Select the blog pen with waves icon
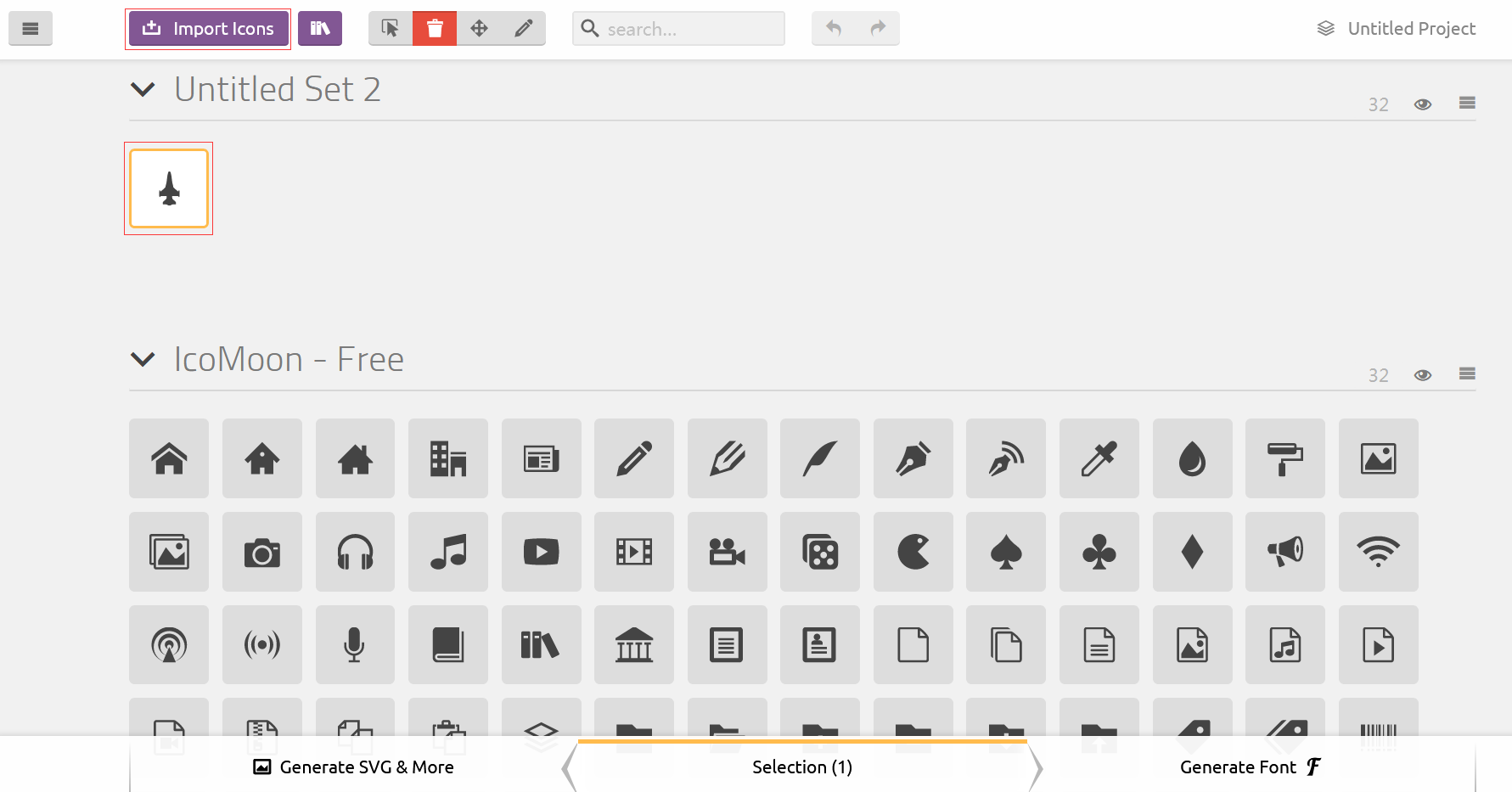 [x=1006, y=458]
